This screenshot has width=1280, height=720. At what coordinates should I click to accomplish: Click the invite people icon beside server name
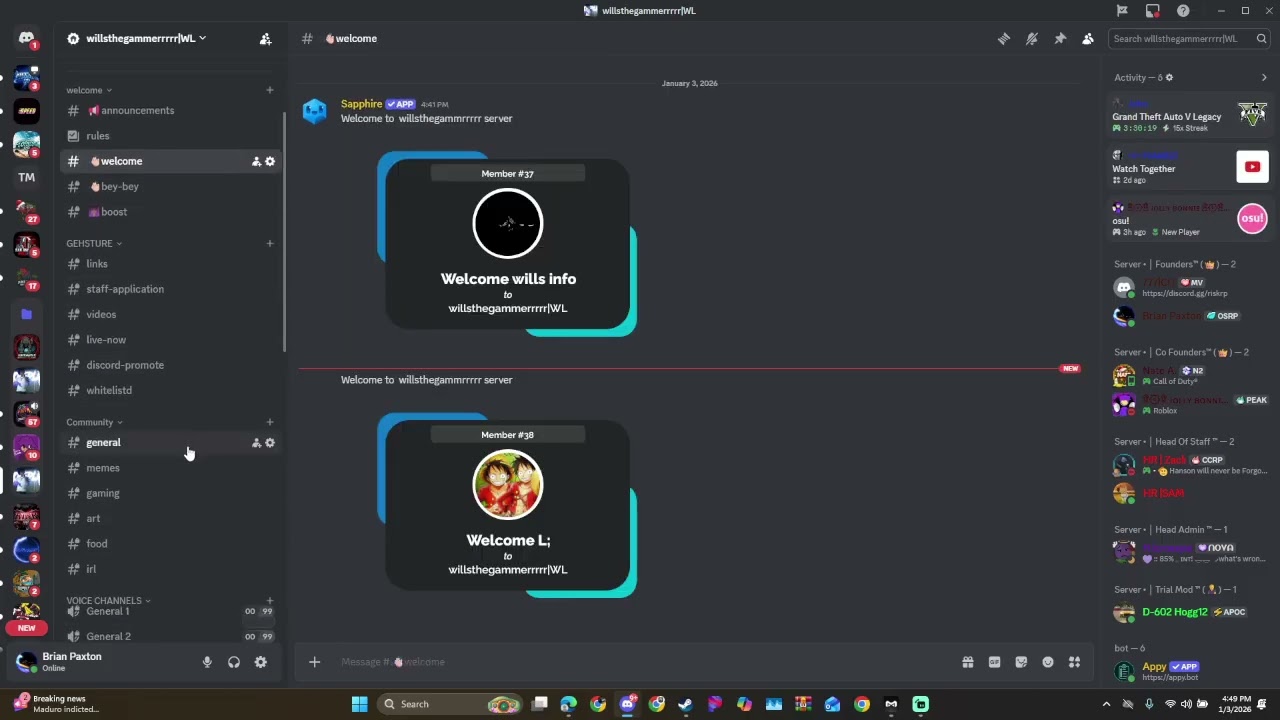click(265, 39)
